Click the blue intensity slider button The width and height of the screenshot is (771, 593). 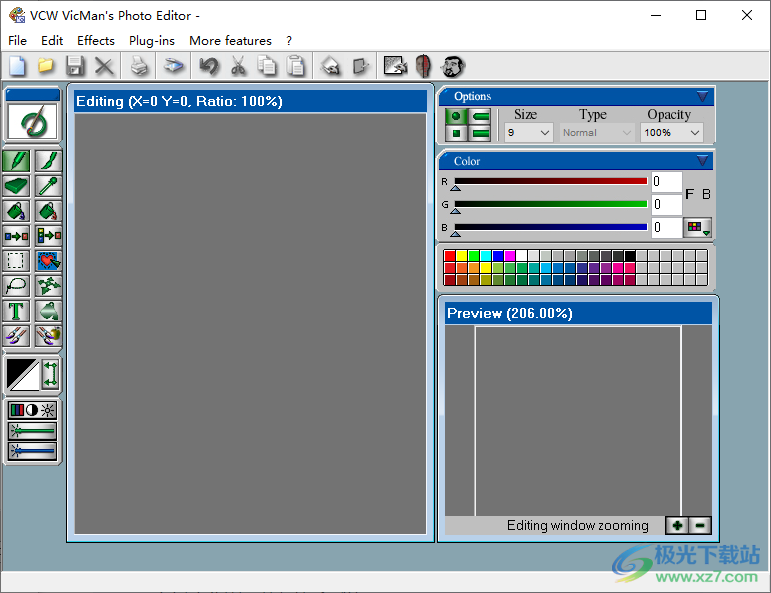[32, 451]
